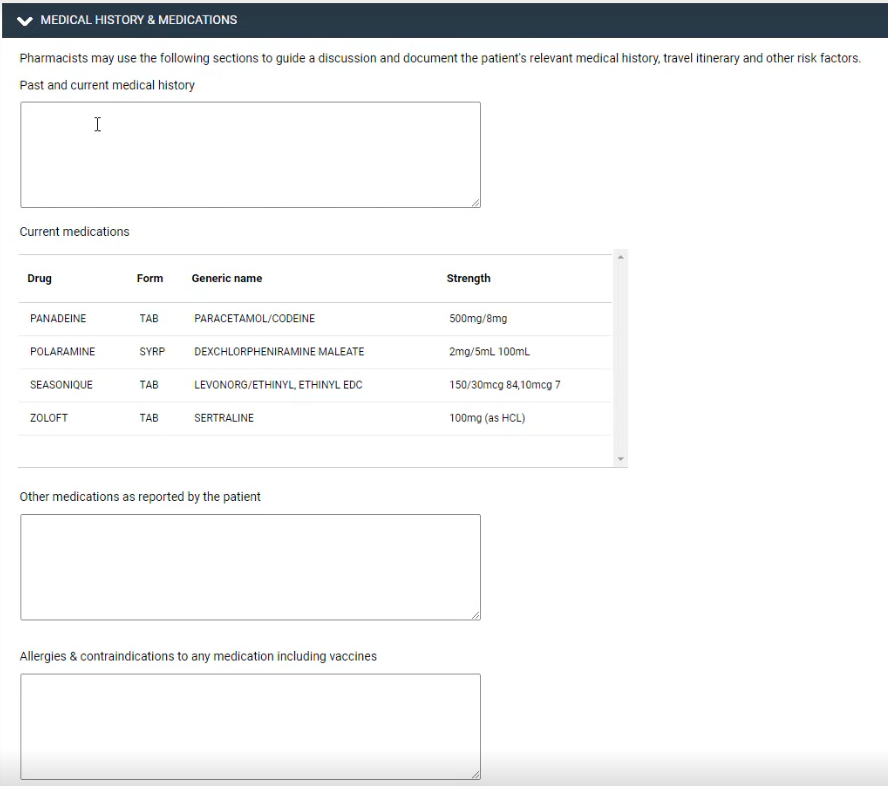Click the other medications textbox resize grip
This screenshot has height=786, width=888.
(476, 615)
